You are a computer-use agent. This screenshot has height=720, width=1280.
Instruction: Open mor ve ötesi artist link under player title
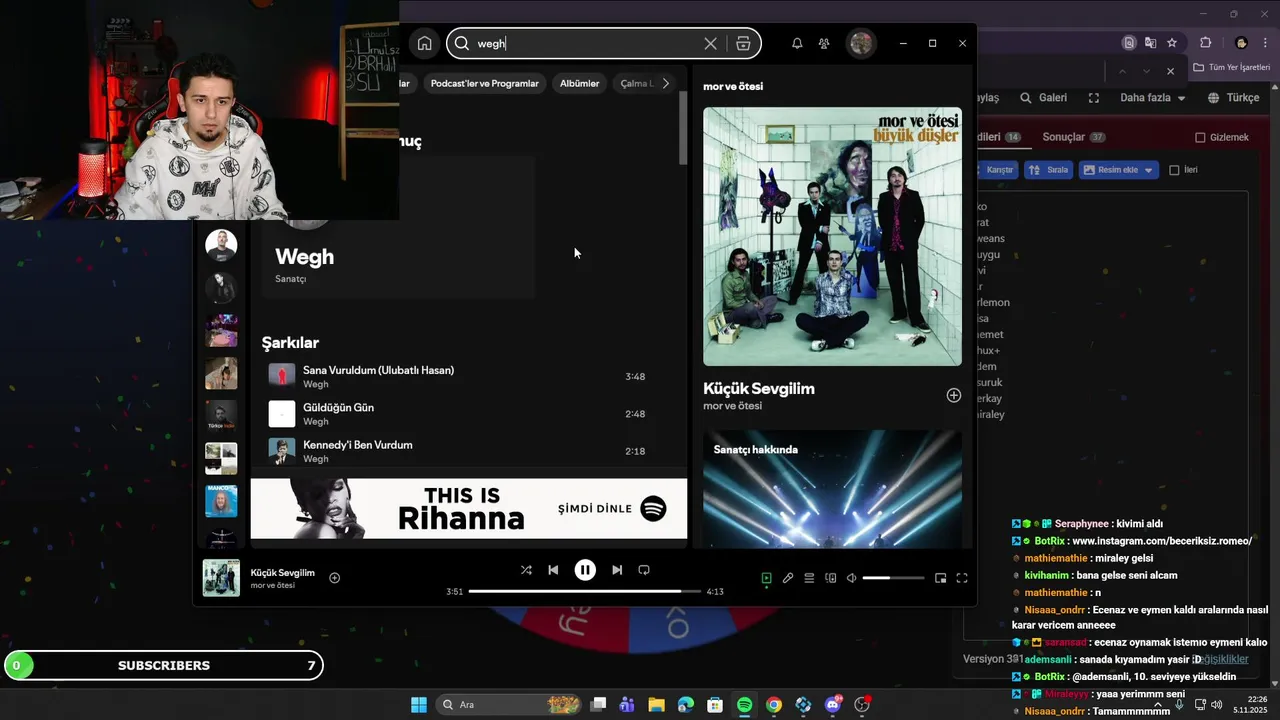tap(273, 585)
